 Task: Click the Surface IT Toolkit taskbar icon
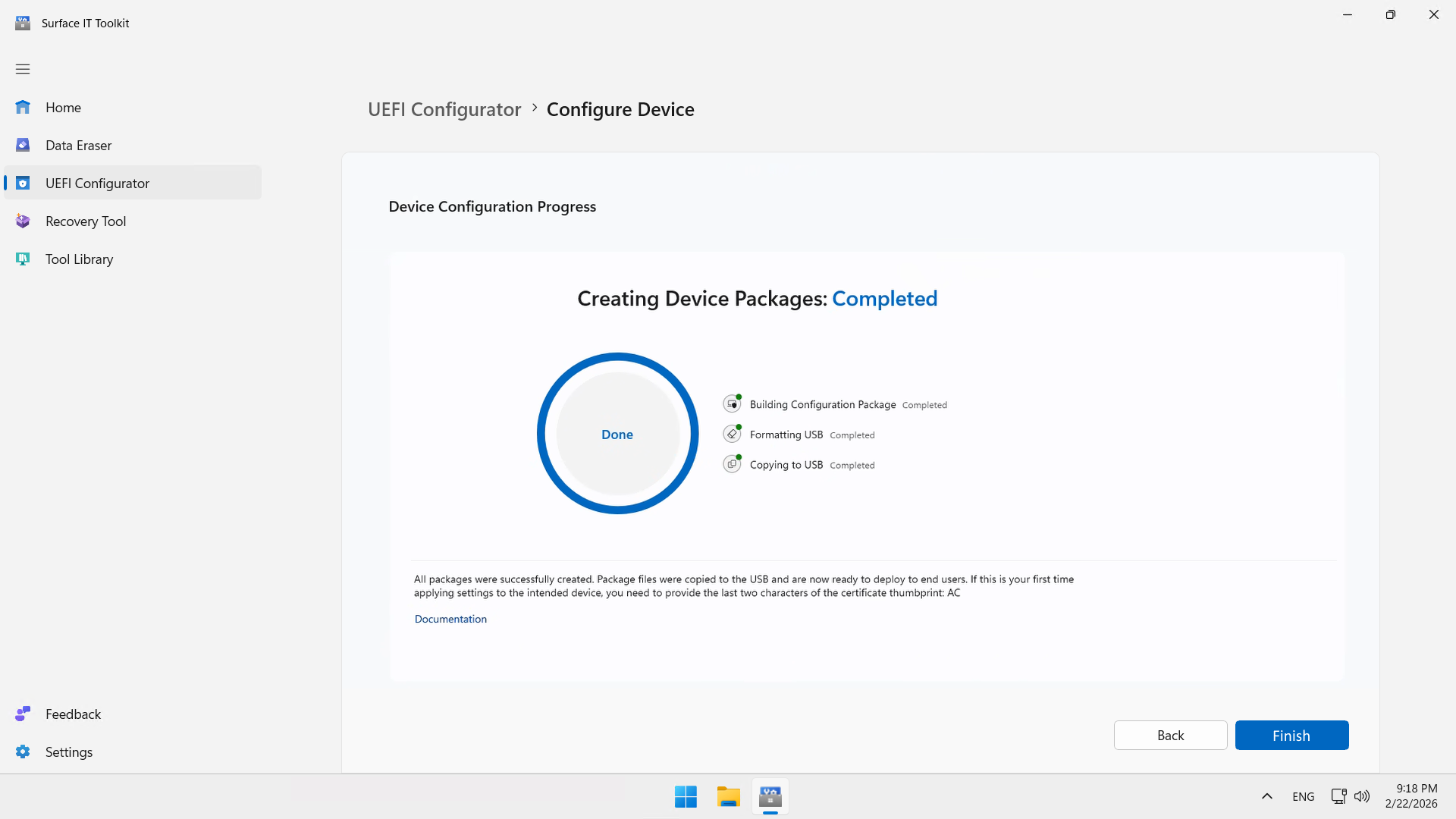coord(770,797)
